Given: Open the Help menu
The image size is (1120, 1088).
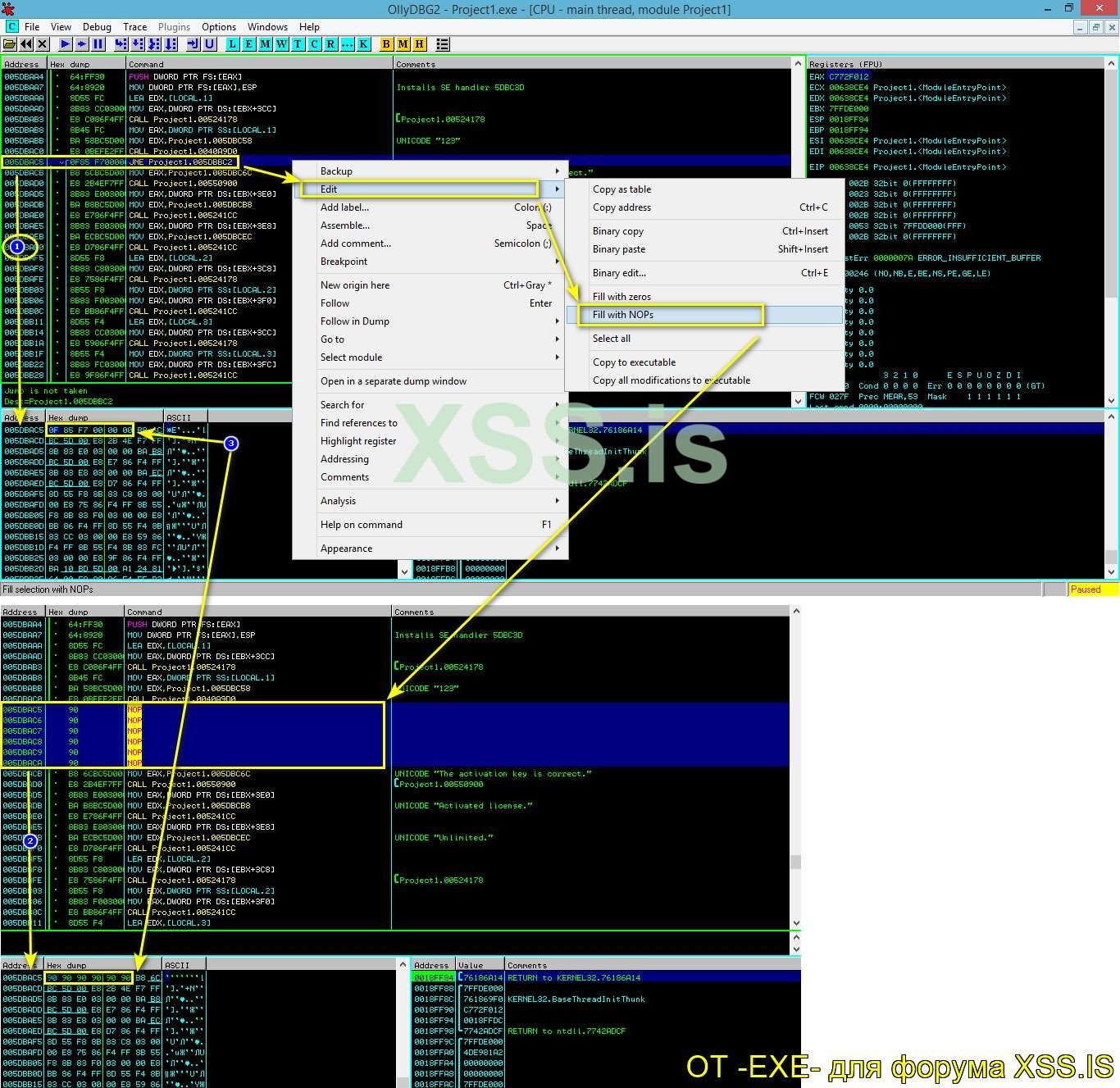Looking at the screenshot, I should tap(309, 27).
